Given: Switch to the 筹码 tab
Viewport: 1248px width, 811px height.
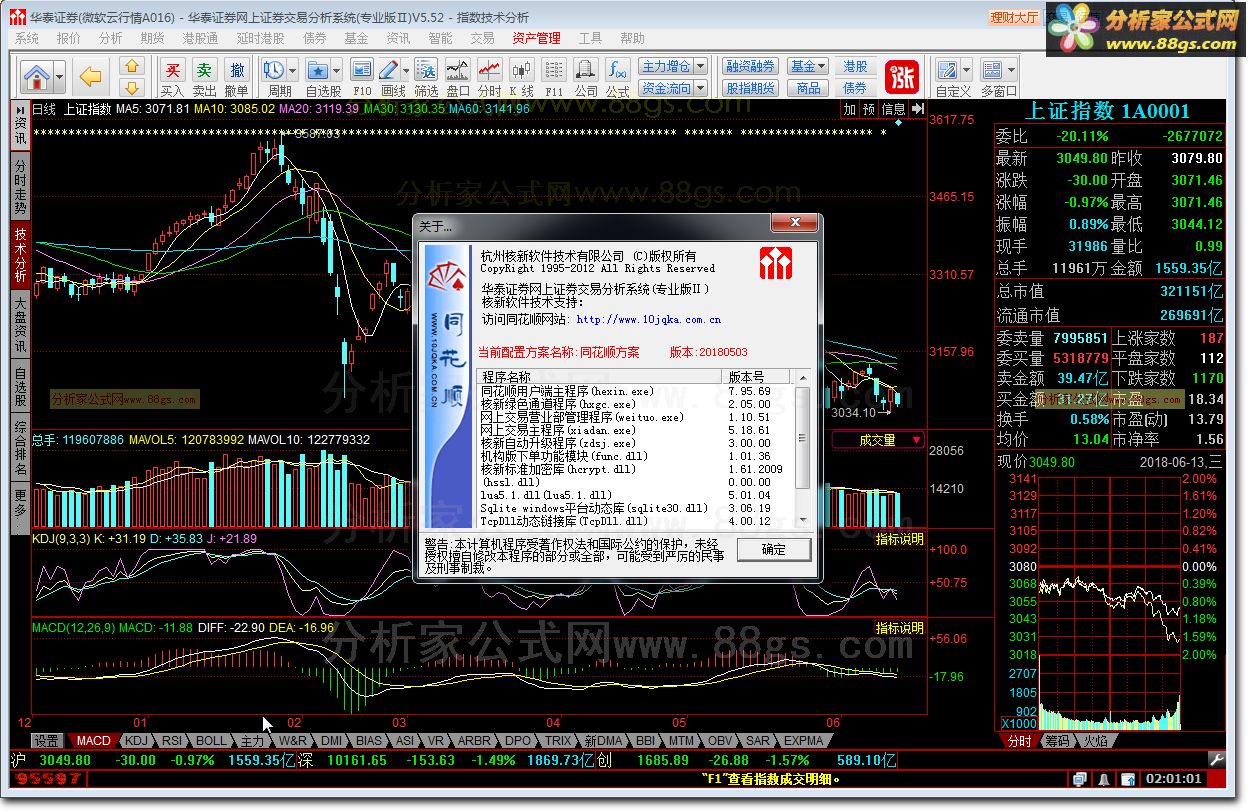Looking at the screenshot, I should pos(1057,741).
